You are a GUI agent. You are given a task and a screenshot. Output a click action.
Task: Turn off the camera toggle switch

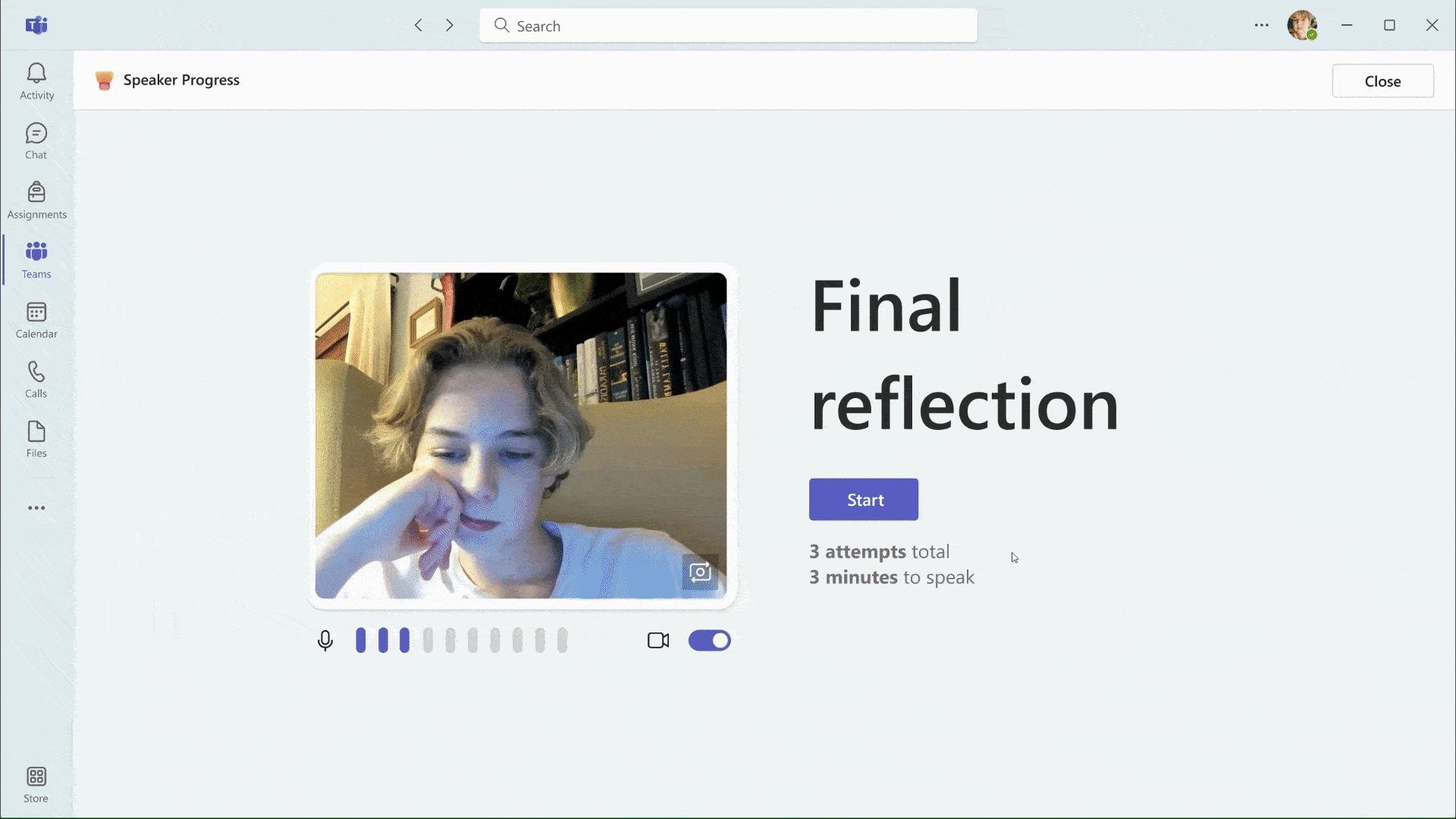coord(709,641)
